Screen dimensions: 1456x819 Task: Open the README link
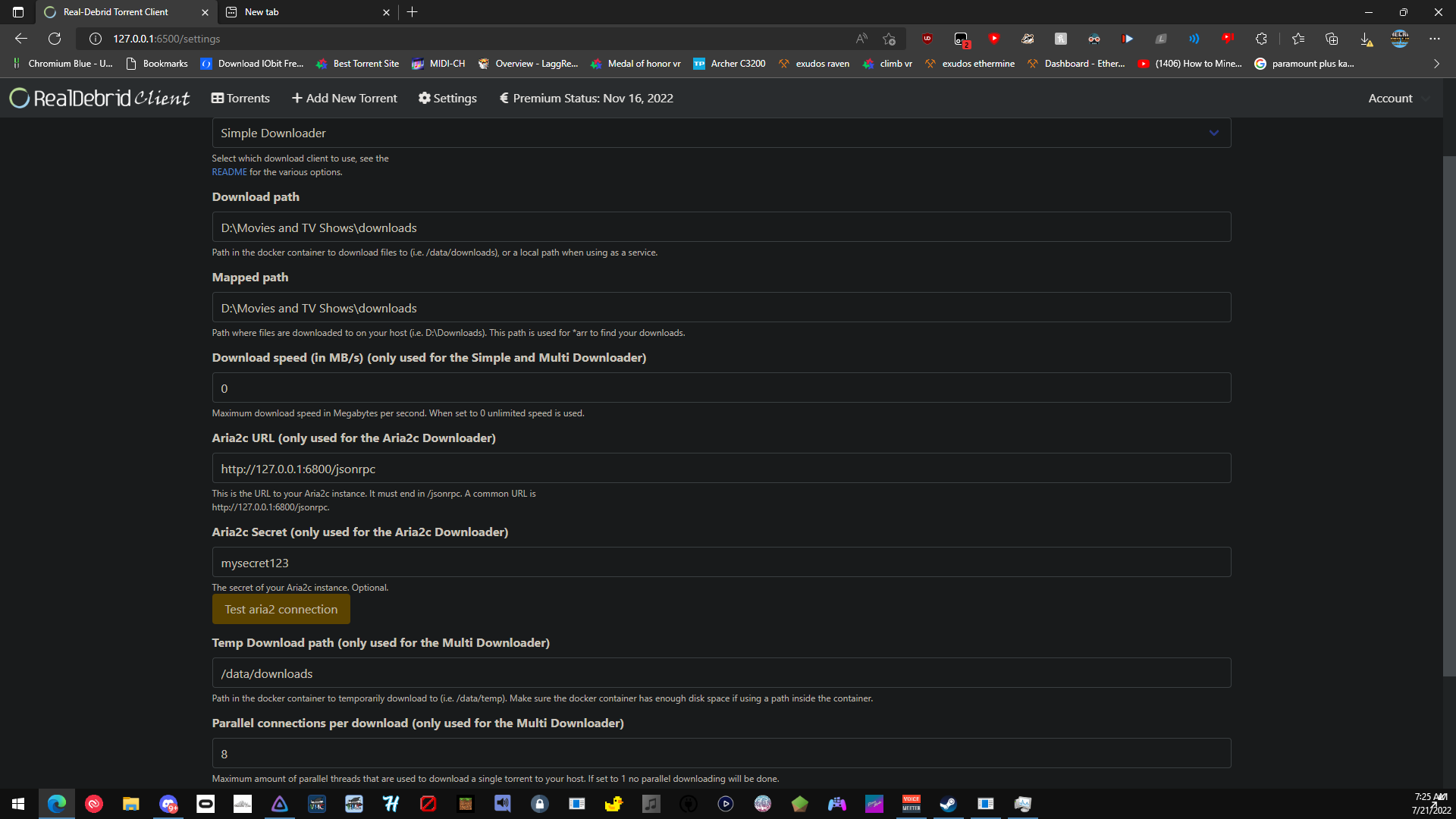point(229,172)
